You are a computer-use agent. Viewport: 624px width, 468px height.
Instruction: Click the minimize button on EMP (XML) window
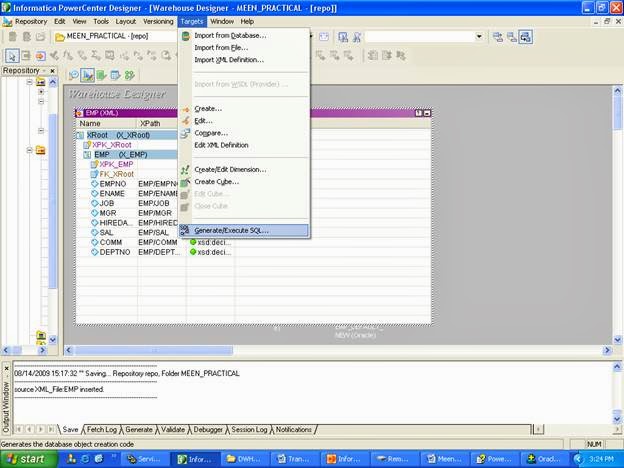coord(427,113)
